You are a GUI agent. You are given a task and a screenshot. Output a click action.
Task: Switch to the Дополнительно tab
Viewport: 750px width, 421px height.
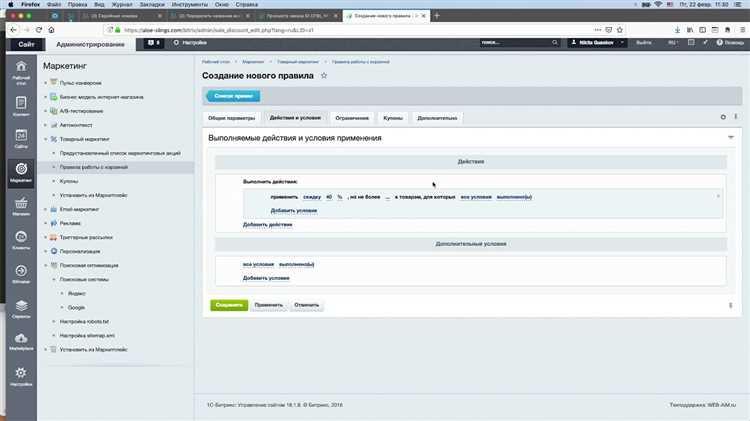click(437, 118)
